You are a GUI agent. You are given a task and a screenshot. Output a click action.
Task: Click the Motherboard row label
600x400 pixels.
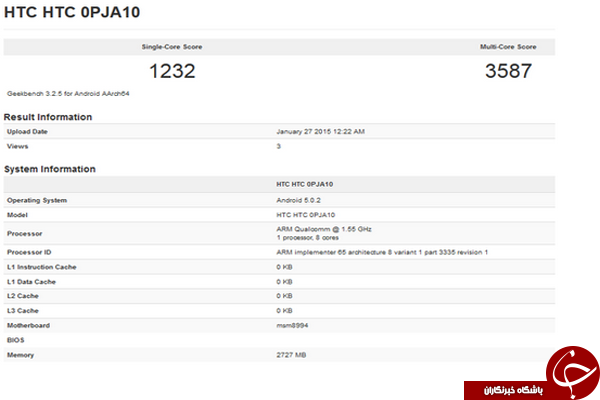28,325
